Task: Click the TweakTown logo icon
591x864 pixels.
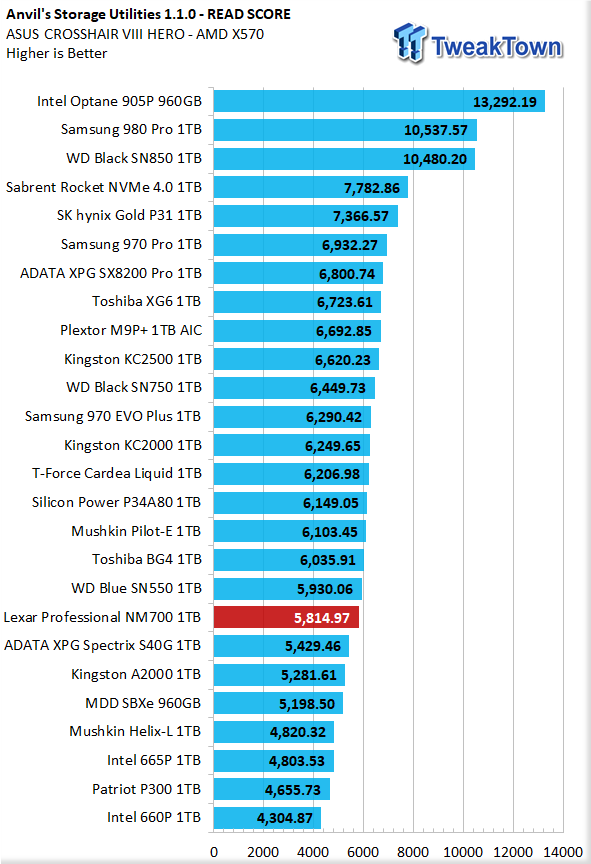Action: [410, 42]
